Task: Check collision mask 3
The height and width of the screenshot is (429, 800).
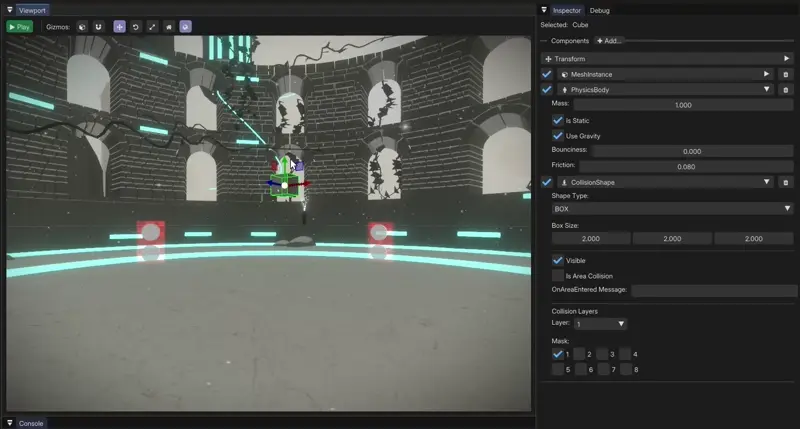Action: 603,354
